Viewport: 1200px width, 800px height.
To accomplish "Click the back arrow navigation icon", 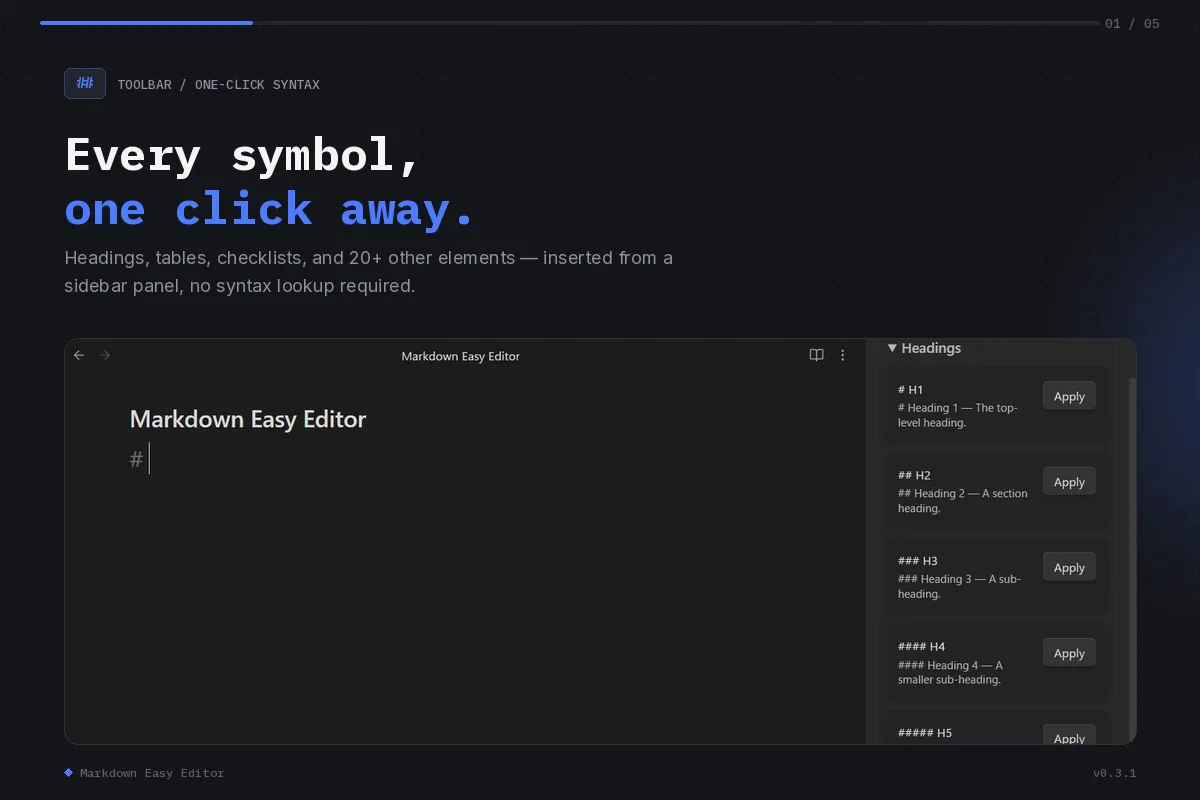I will coord(79,355).
